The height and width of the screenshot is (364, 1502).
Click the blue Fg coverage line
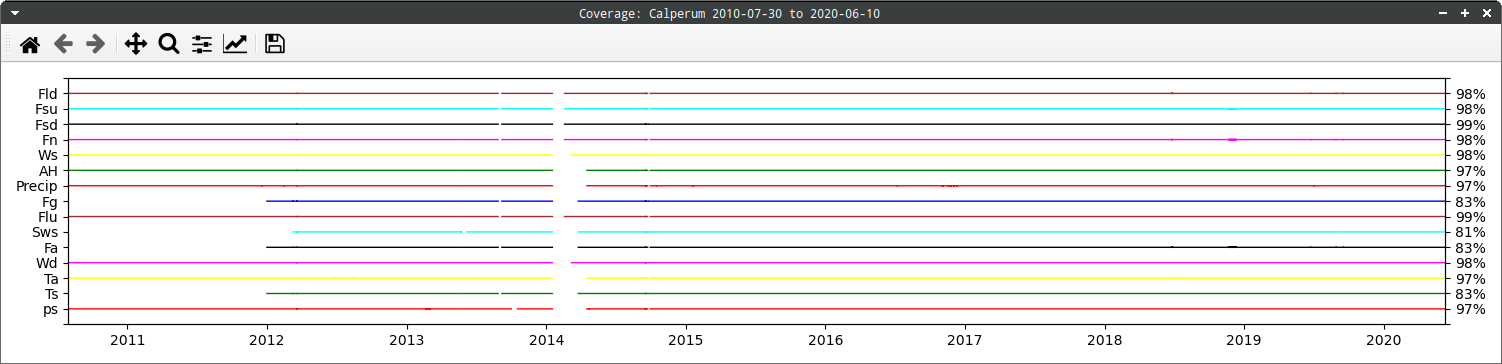coord(856,201)
